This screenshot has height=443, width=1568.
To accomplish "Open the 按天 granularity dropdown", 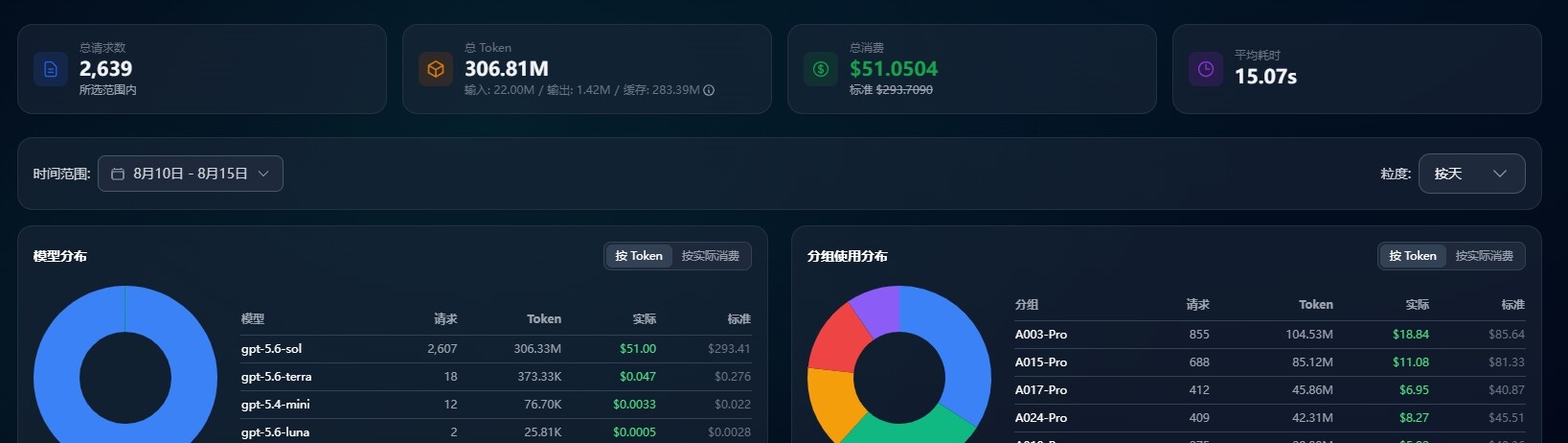I will [x=1471, y=174].
